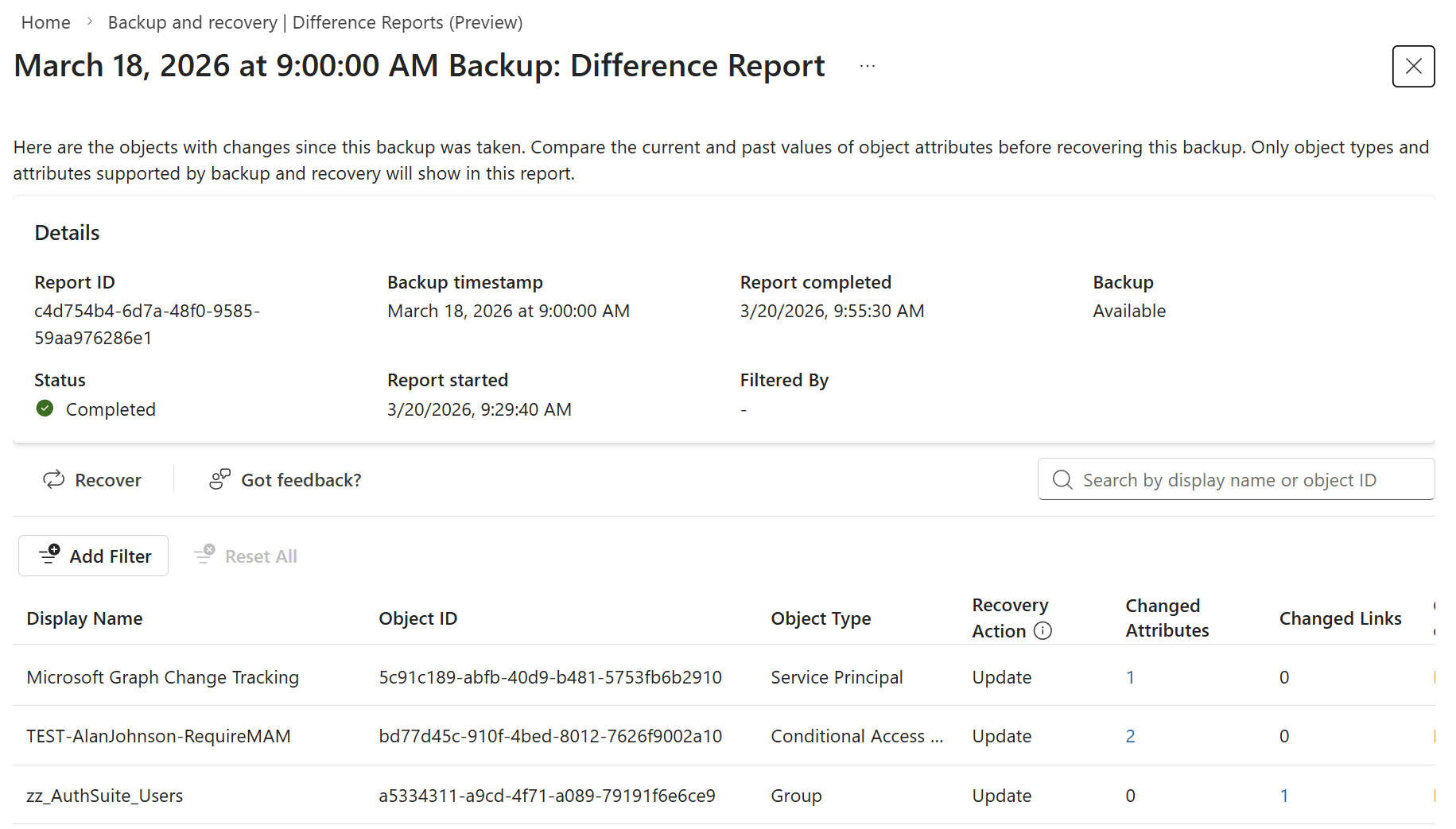Click the Reset All filter icon

204,555
